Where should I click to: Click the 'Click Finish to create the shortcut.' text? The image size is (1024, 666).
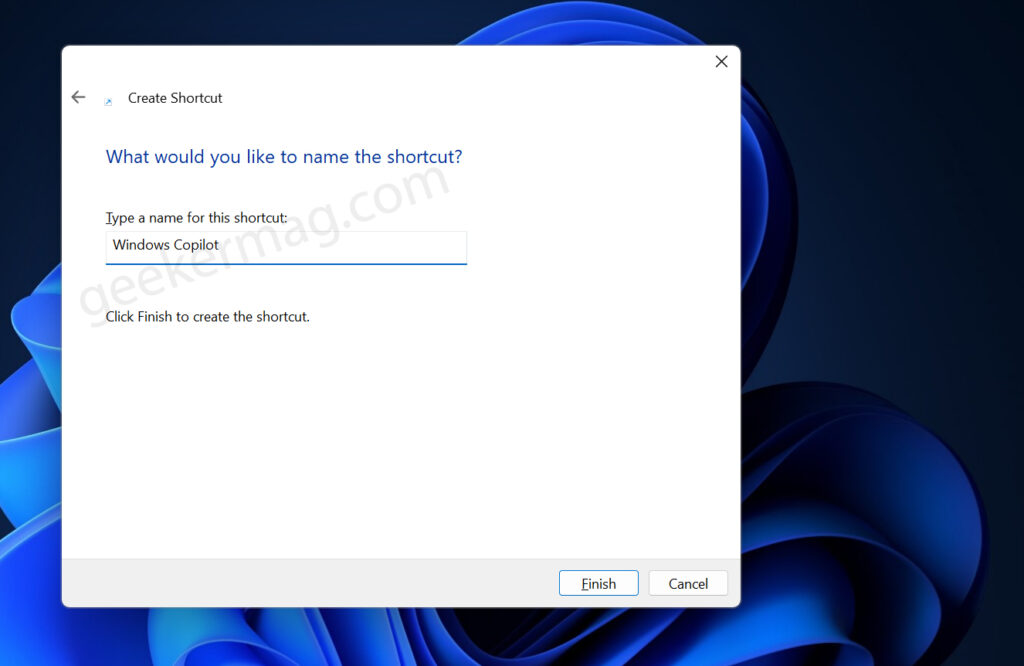[x=208, y=317]
